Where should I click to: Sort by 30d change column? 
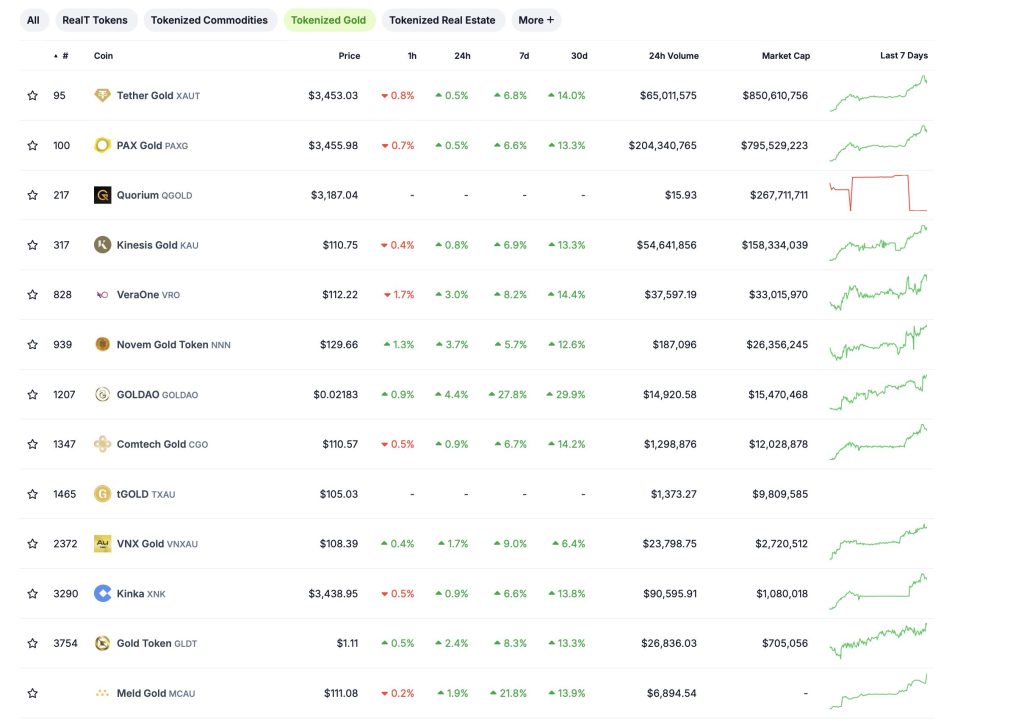579,56
